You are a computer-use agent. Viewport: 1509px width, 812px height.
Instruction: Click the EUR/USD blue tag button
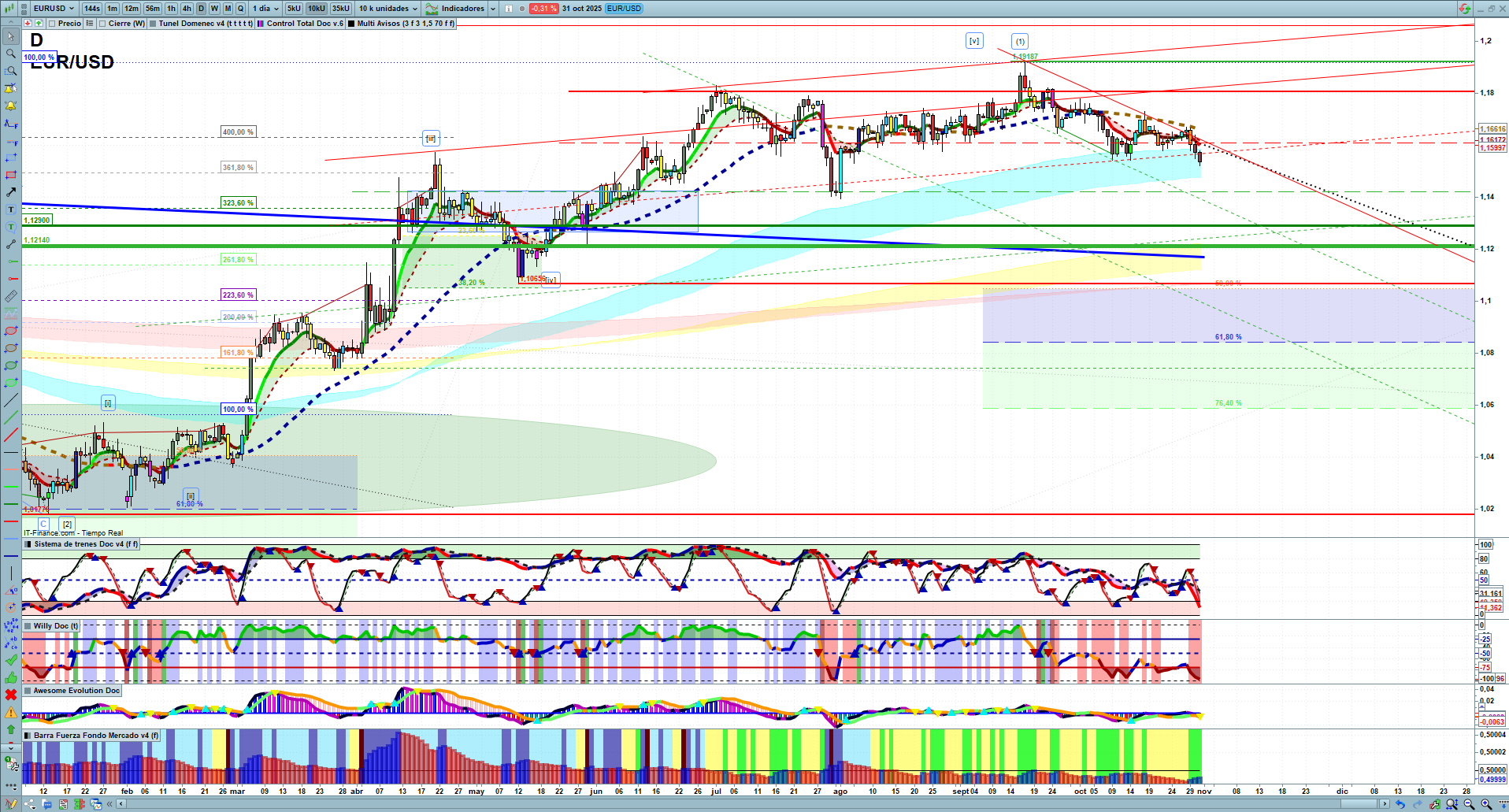pos(625,8)
